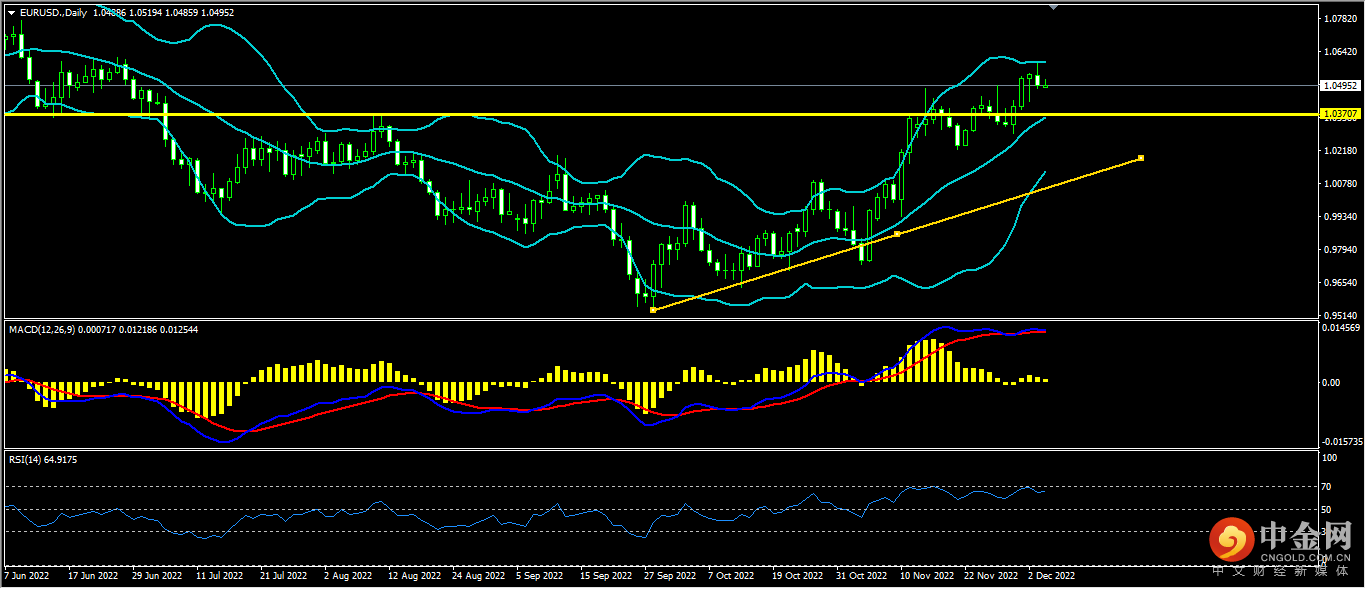Click the yellow 1.03707 price label
Screen dimensions: 1366x589
(x=1339, y=115)
